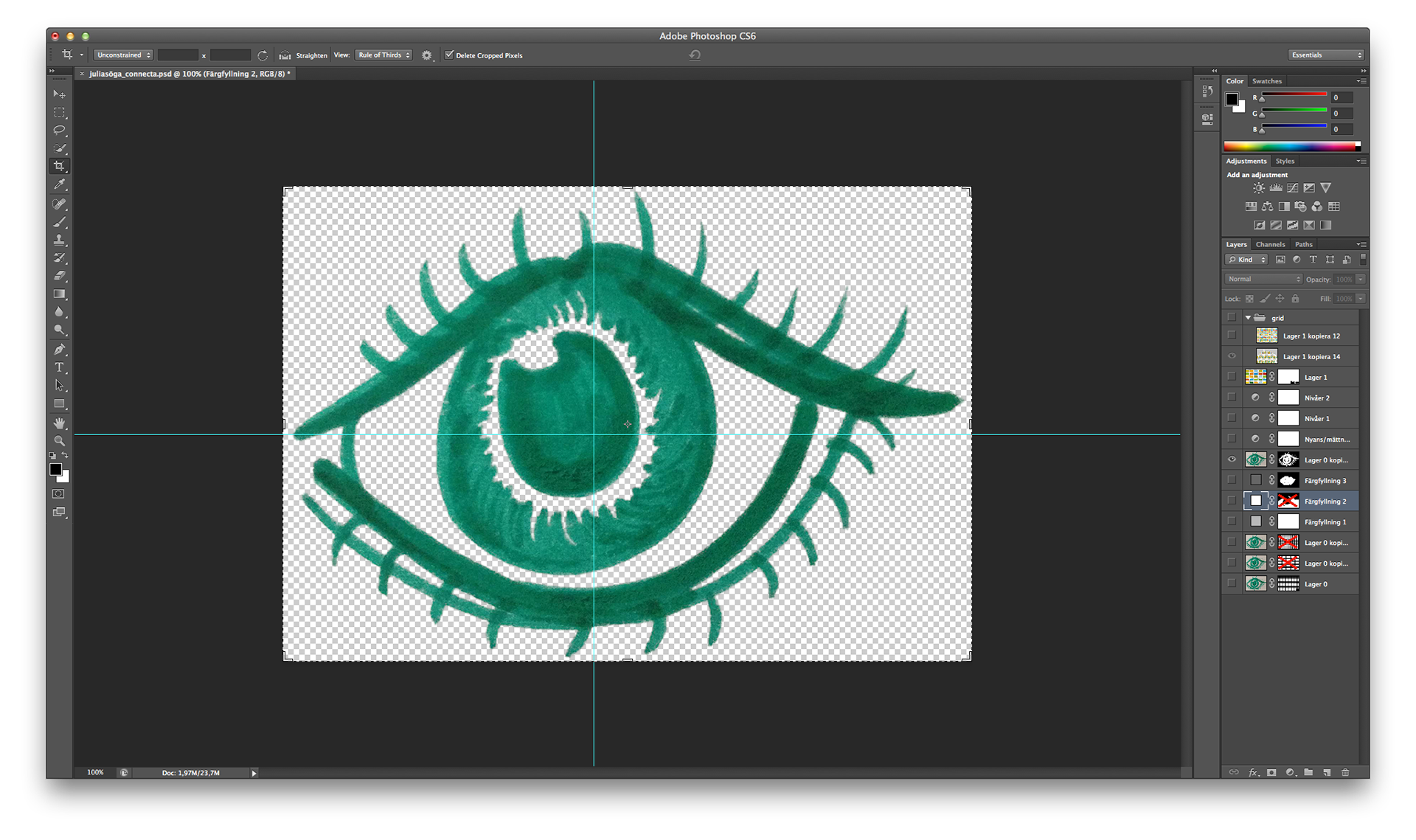Screen dimensions: 1416x840
Task: Select the Clone Stamp tool
Action: 60,240
